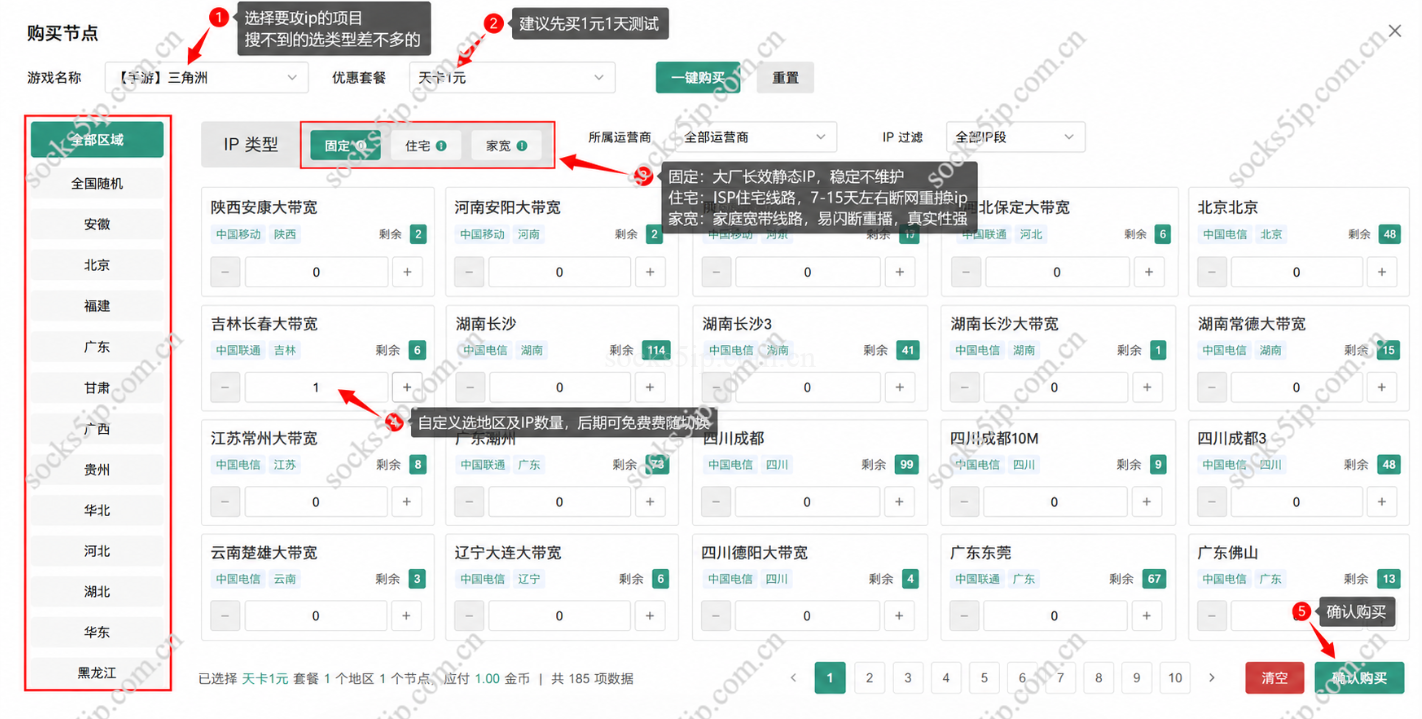Filter by 甘肃 region
Image resolution: width=1422 pixels, height=719 pixels.
97,388
